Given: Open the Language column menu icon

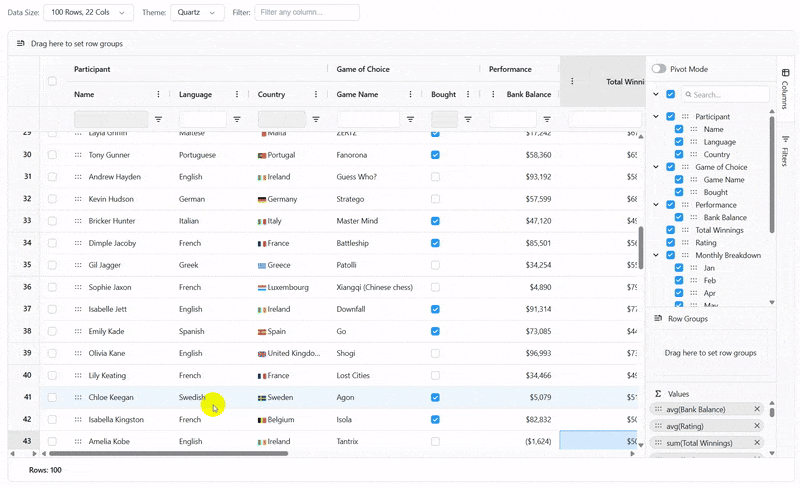Looking at the screenshot, I should (x=237, y=94).
